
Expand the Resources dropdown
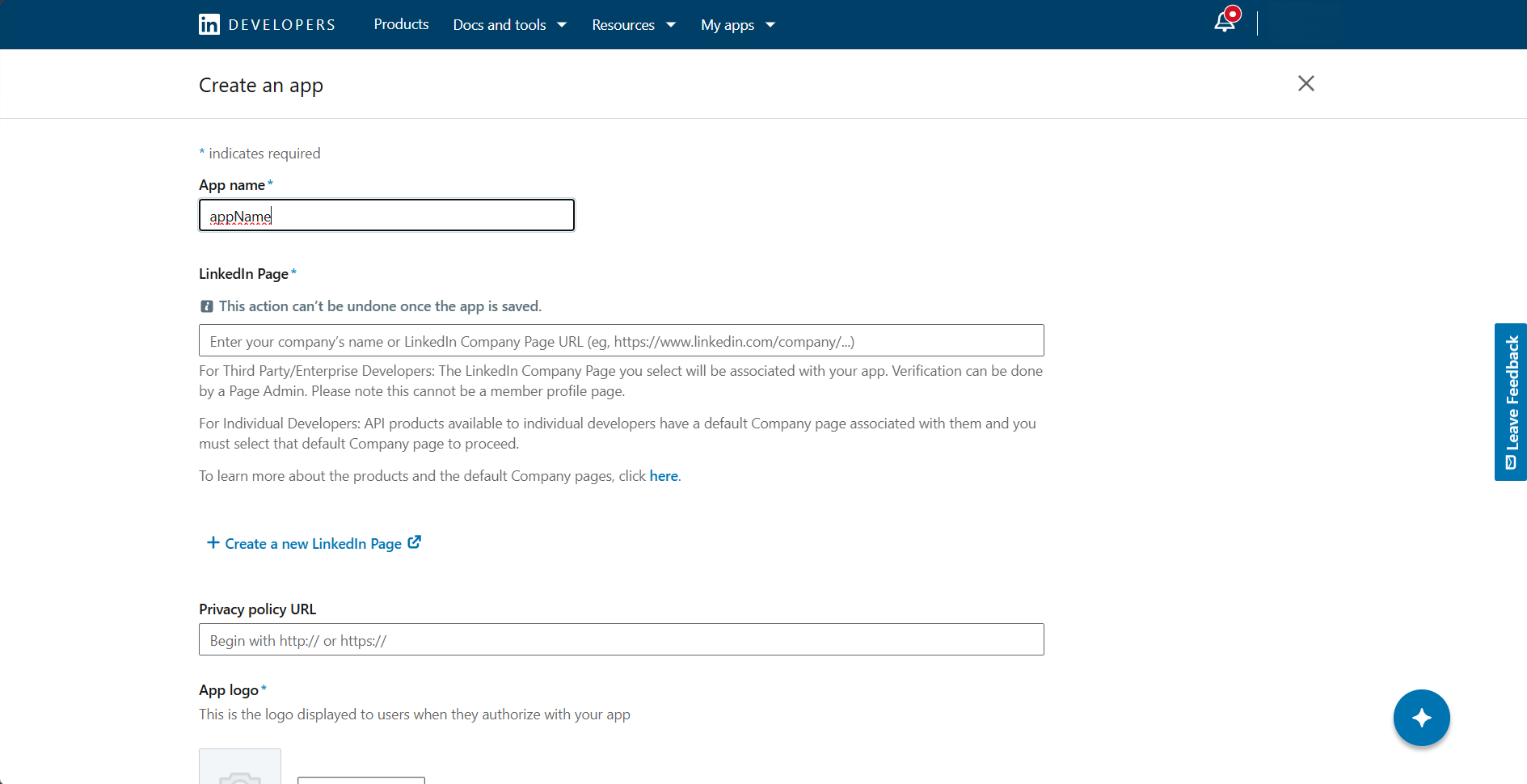(634, 25)
